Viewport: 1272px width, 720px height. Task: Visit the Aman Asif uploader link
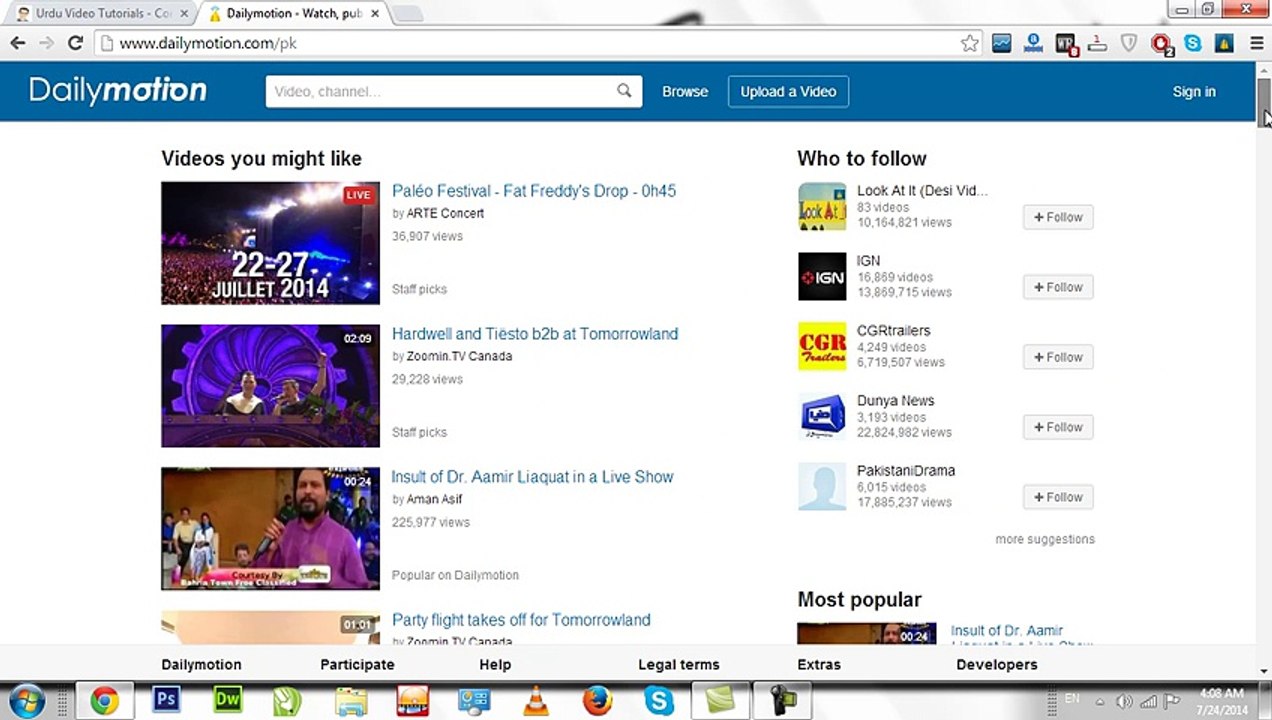pyautogui.click(x=434, y=499)
